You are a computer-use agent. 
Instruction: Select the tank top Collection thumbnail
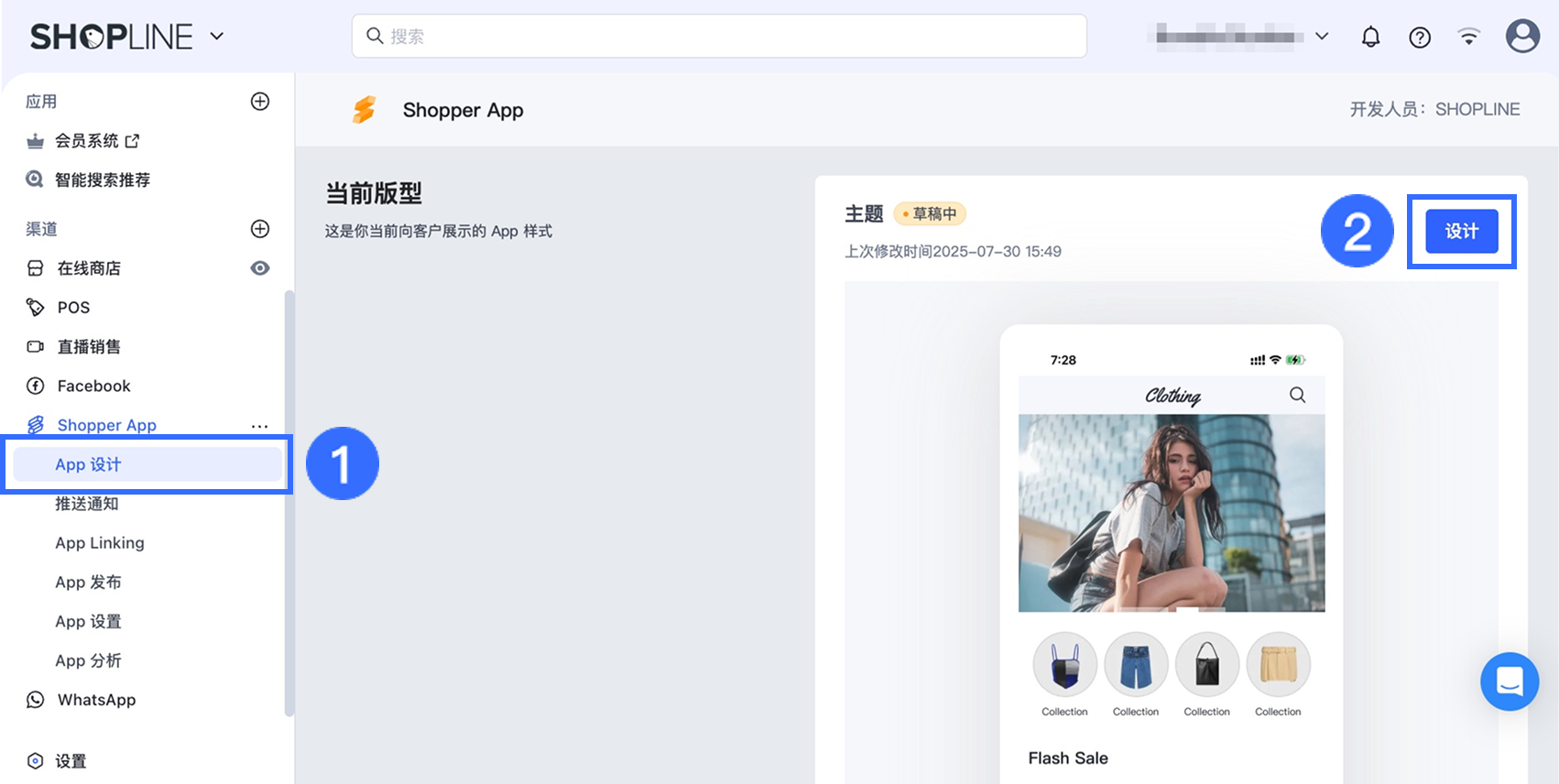click(x=1064, y=664)
